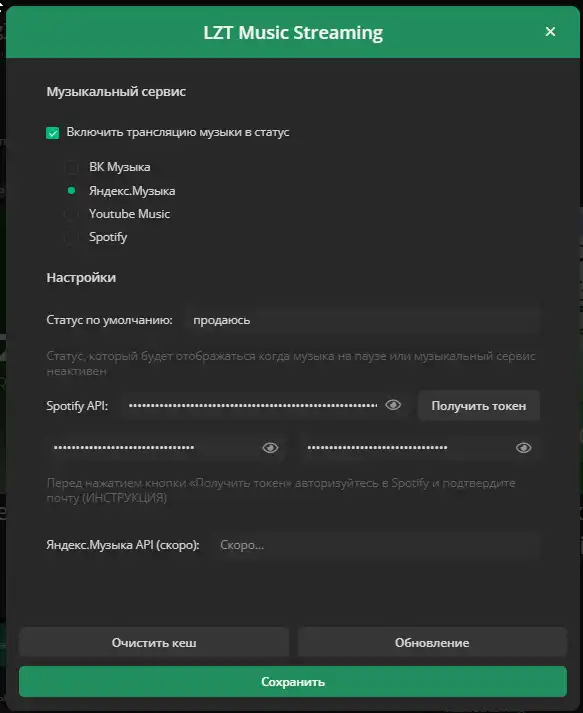This screenshot has width=583, height=713.
Task: Save settings with 'Сохранить' button
Action: (293, 682)
